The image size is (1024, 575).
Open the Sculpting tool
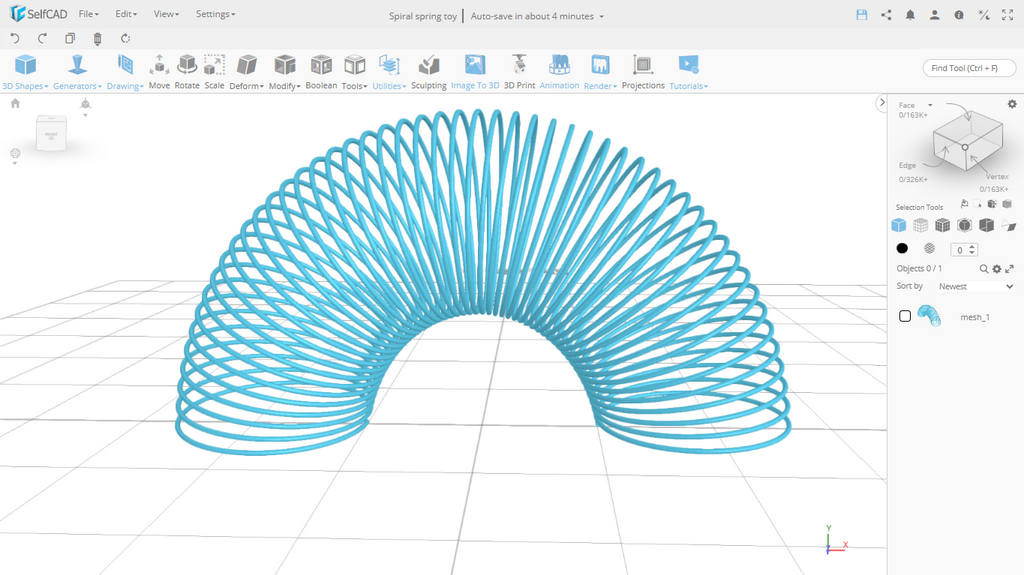pyautogui.click(x=428, y=72)
